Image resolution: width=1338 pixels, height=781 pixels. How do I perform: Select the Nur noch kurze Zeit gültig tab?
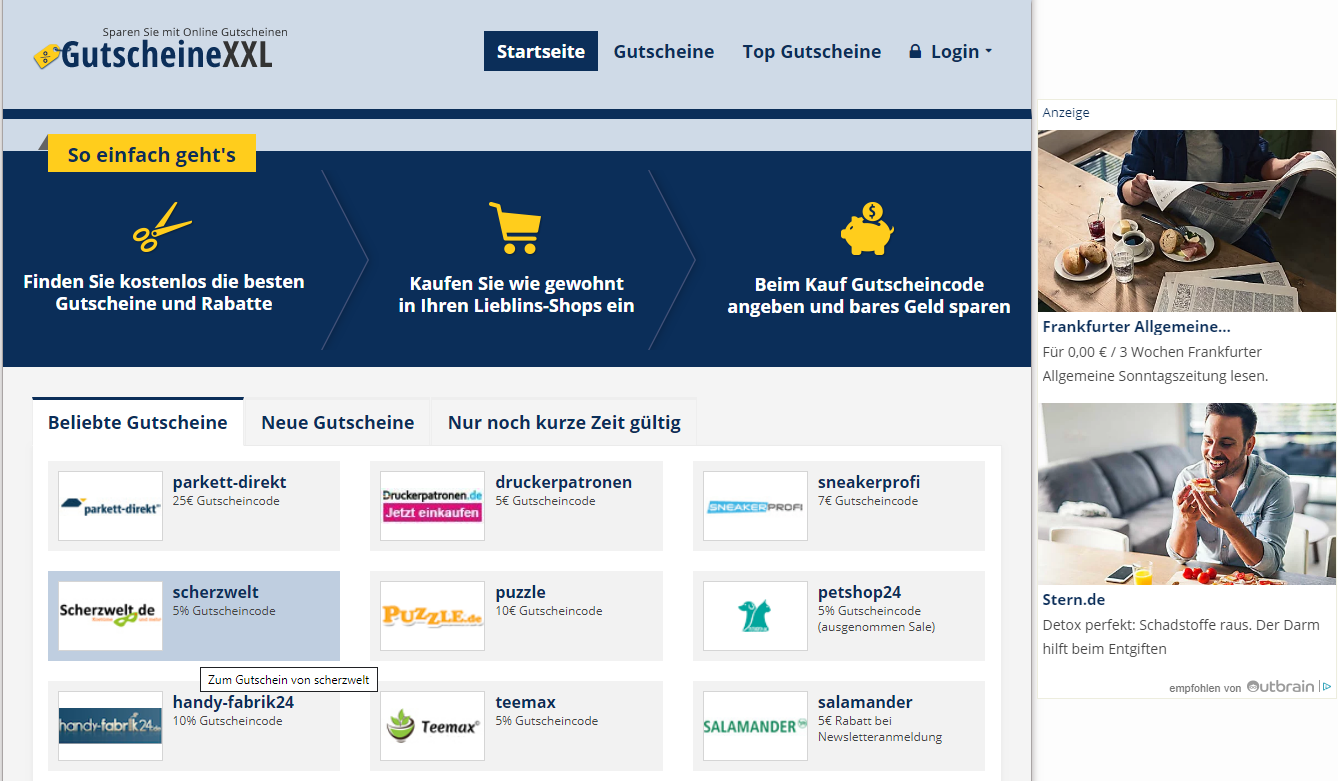tap(564, 422)
